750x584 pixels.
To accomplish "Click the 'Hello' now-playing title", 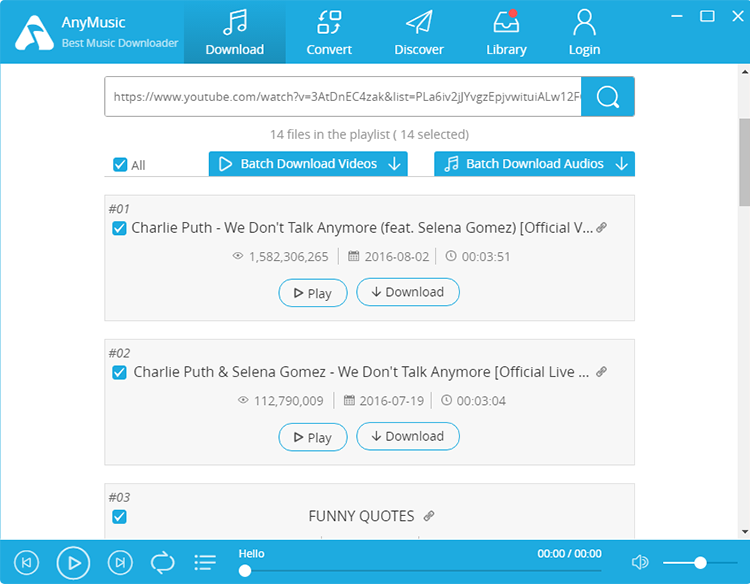I will pos(252,553).
